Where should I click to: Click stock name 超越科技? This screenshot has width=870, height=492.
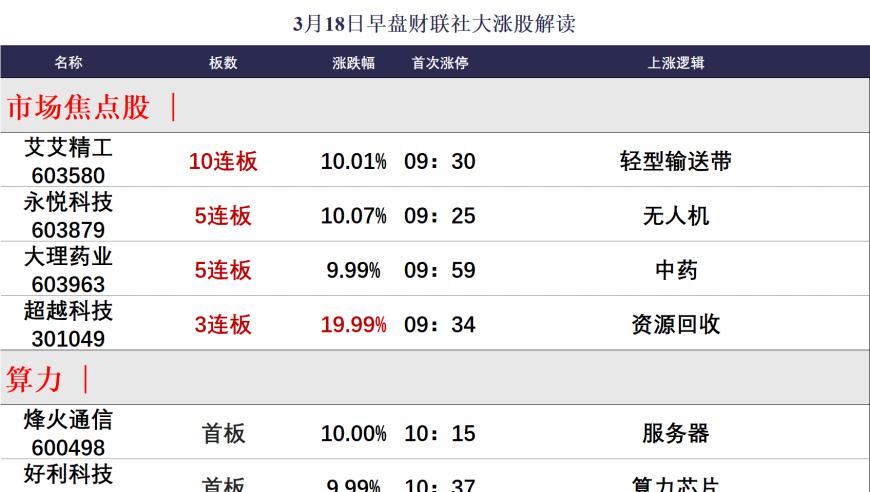click(x=68, y=311)
